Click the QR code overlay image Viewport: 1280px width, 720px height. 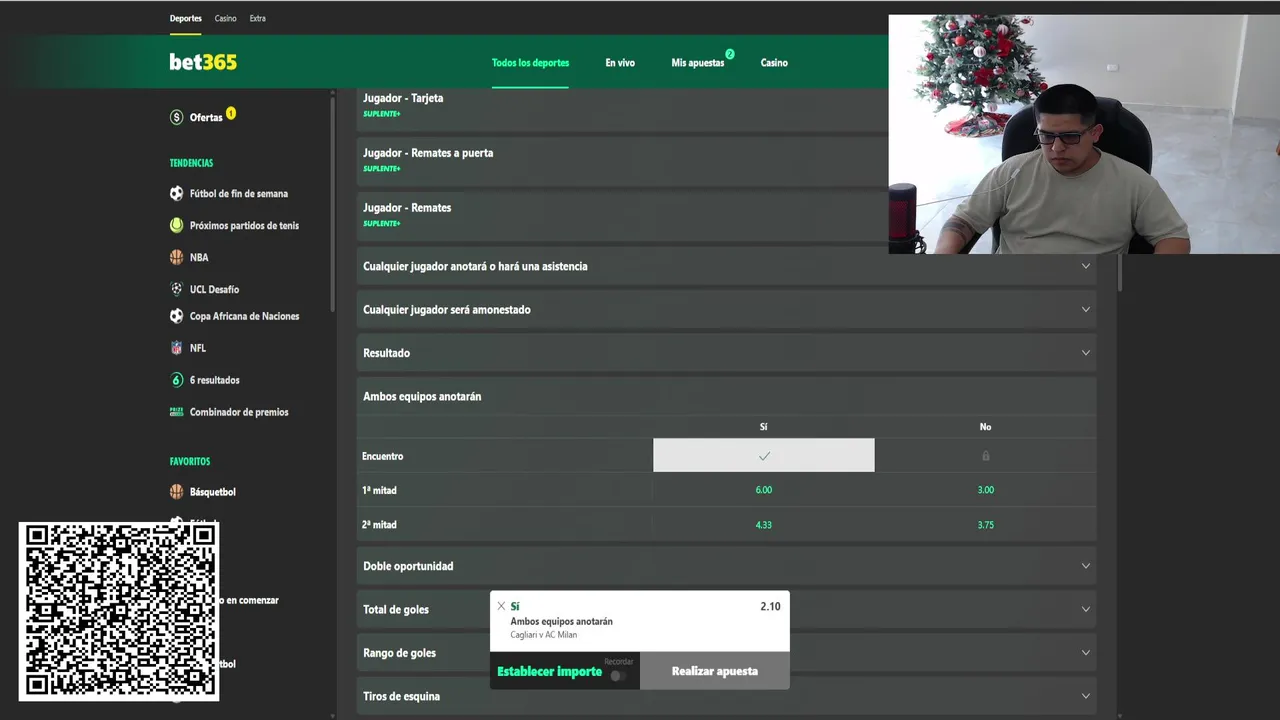tap(119, 611)
